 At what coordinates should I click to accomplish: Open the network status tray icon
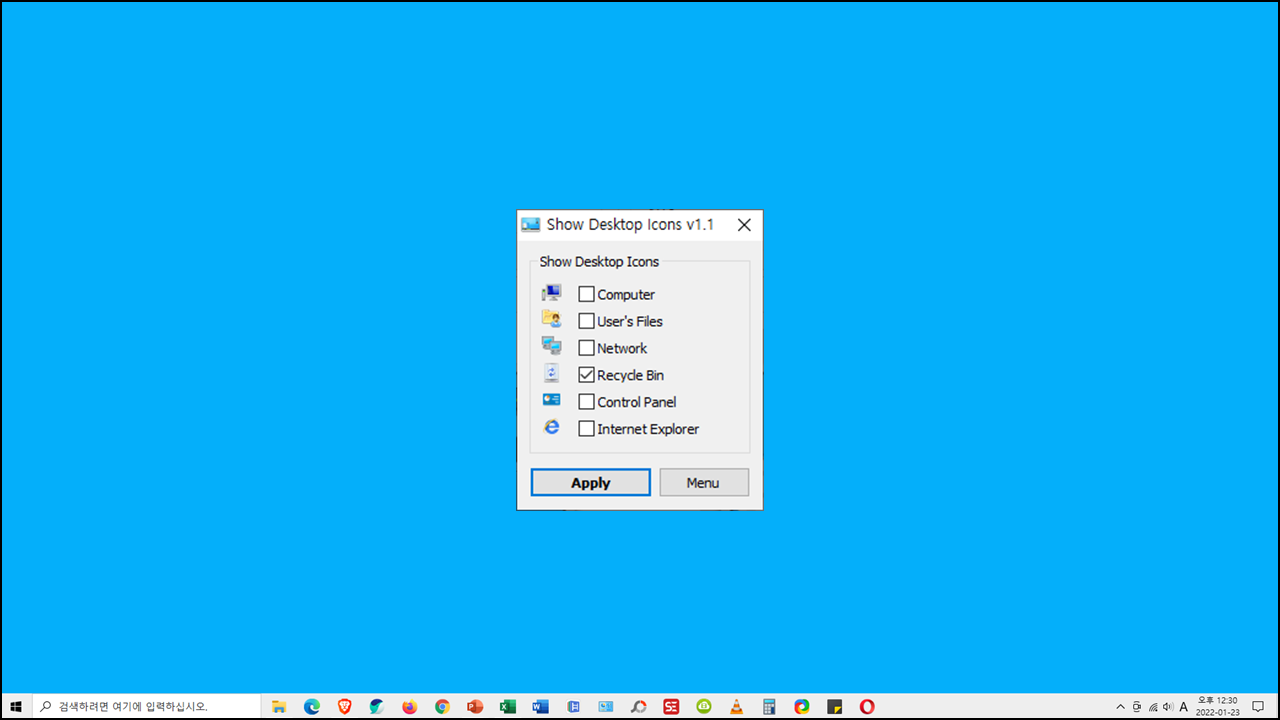1153,706
